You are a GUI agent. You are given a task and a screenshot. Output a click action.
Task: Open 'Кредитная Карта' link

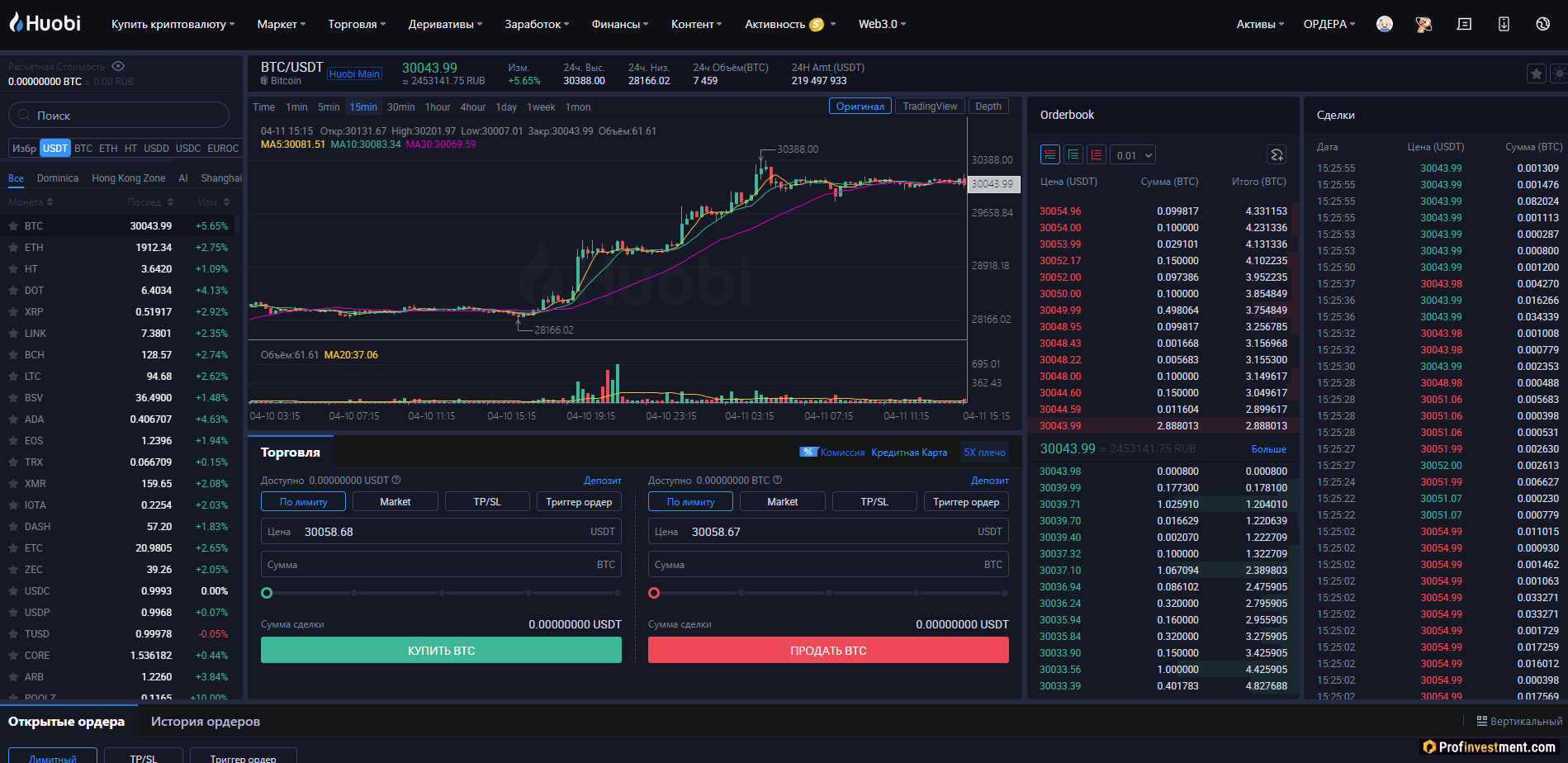coord(909,452)
